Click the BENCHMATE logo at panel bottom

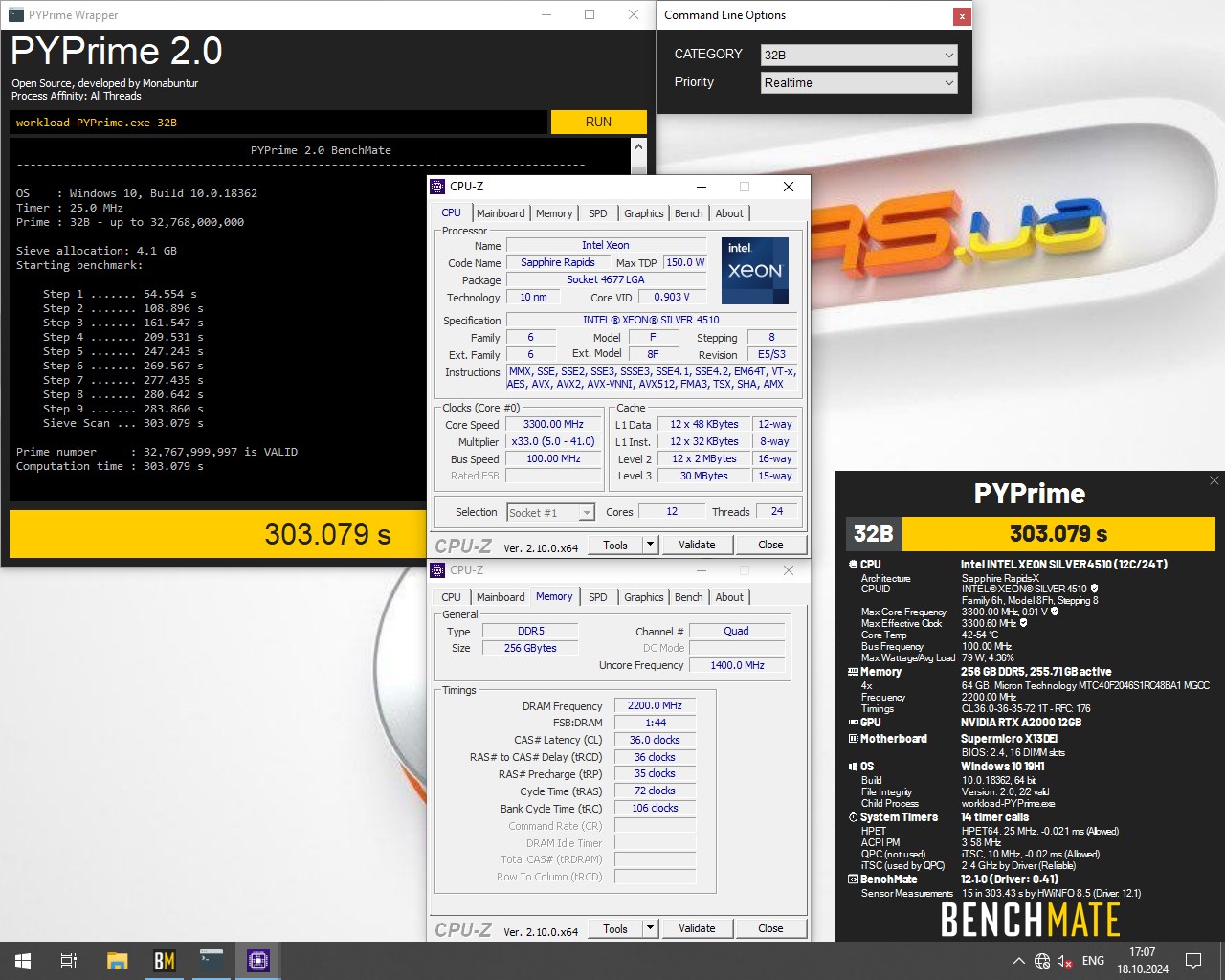pos(1030,921)
